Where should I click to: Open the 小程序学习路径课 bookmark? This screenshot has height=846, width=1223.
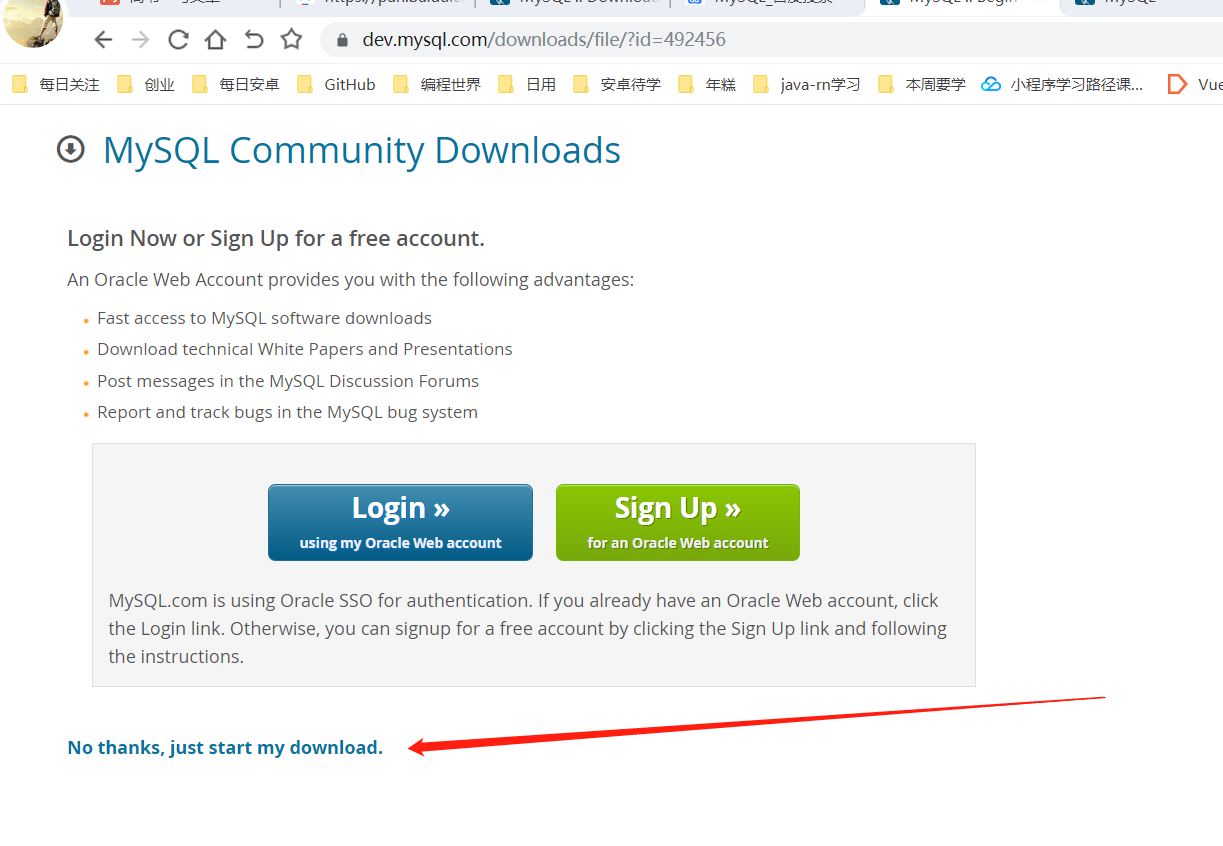pos(1062,85)
